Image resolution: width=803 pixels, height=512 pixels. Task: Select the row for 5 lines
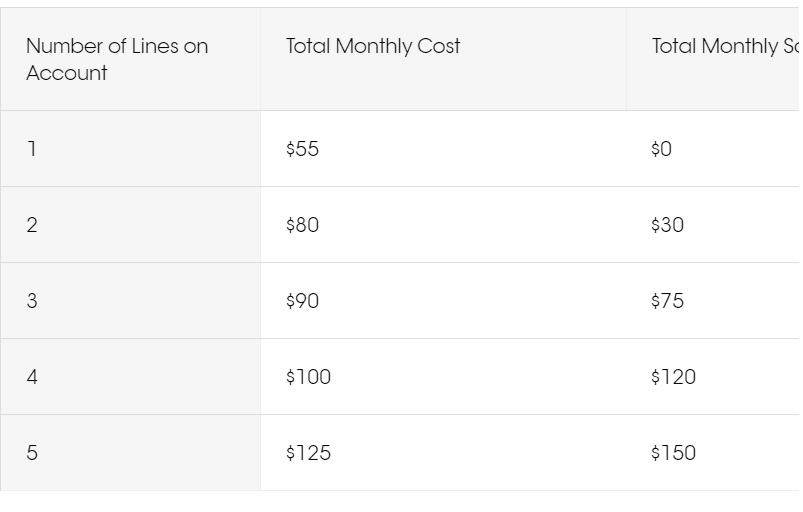[399, 453]
